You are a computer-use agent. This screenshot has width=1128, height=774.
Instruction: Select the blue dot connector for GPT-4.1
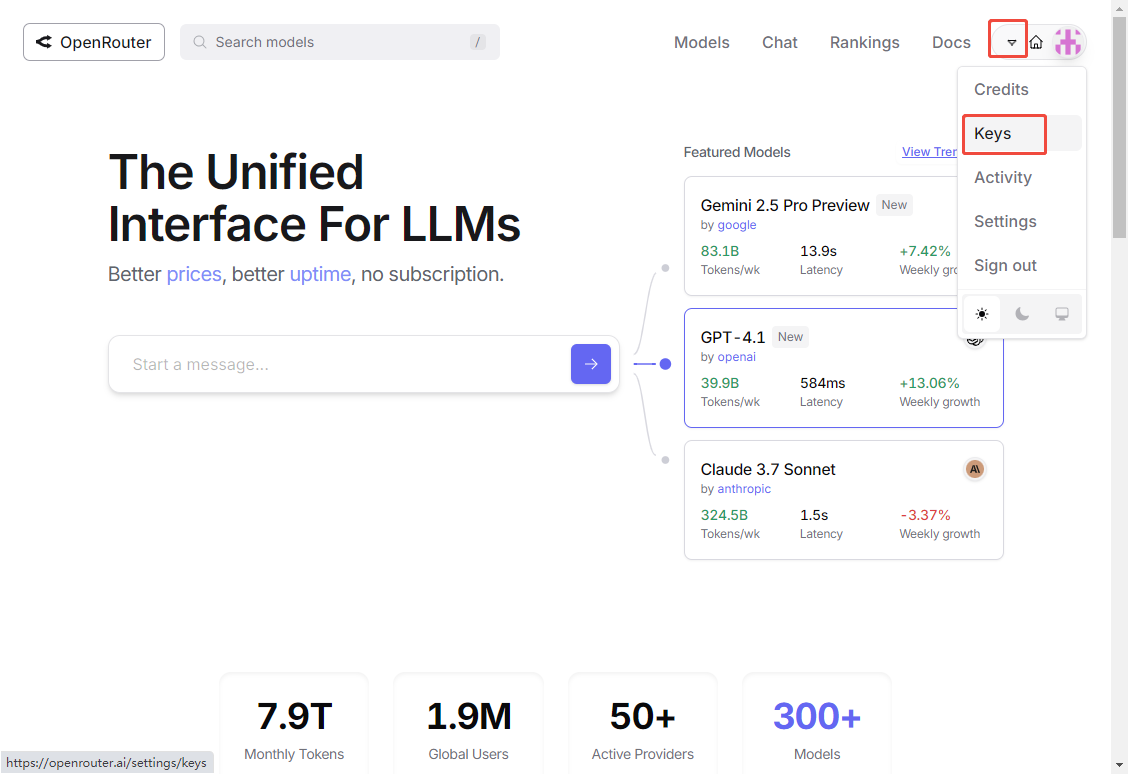(x=665, y=364)
